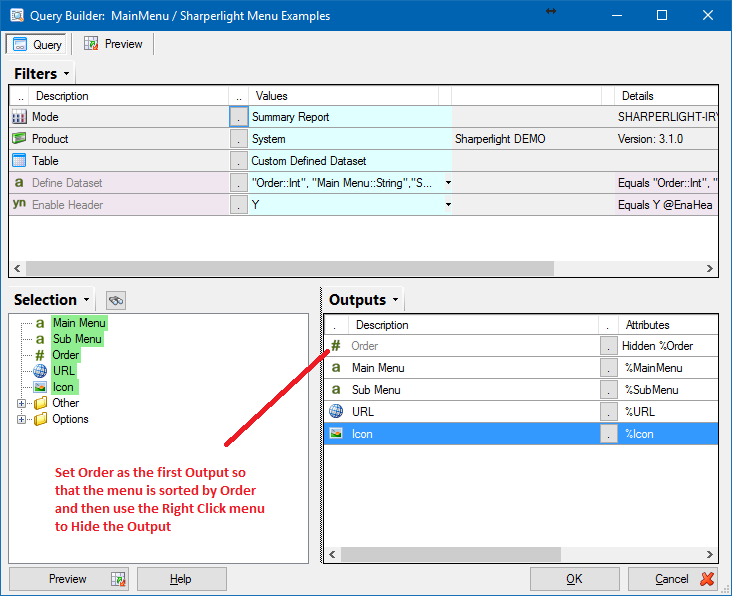
Task: Click the globe icon next to URL in Selection tree
Action: click(x=40, y=371)
